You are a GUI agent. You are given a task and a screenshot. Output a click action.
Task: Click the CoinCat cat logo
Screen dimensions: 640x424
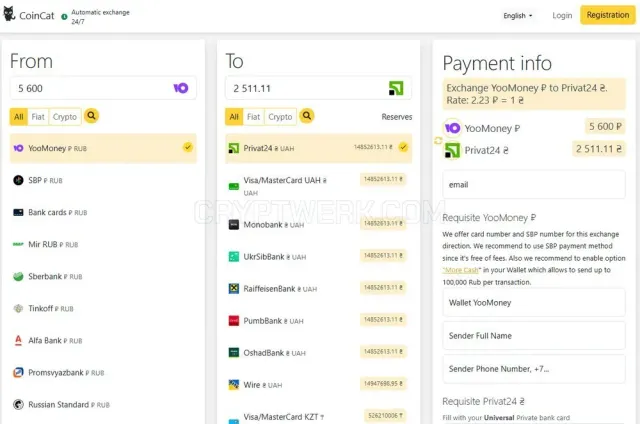click(9, 14)
